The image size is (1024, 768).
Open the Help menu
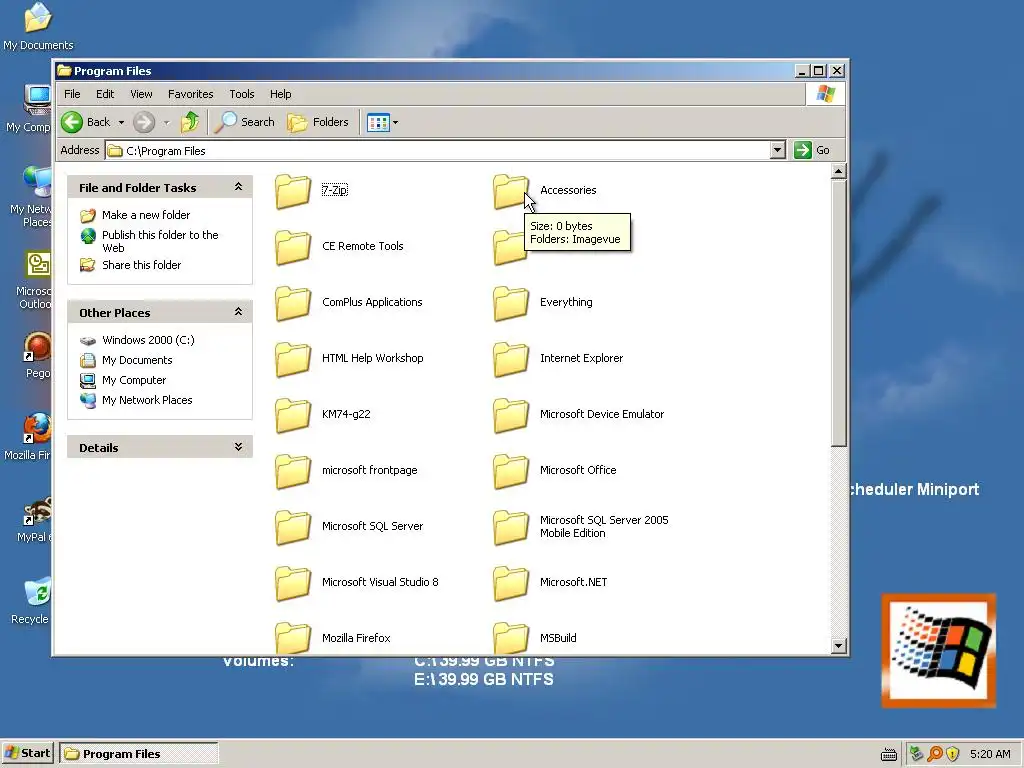click(x=280, y=94)
